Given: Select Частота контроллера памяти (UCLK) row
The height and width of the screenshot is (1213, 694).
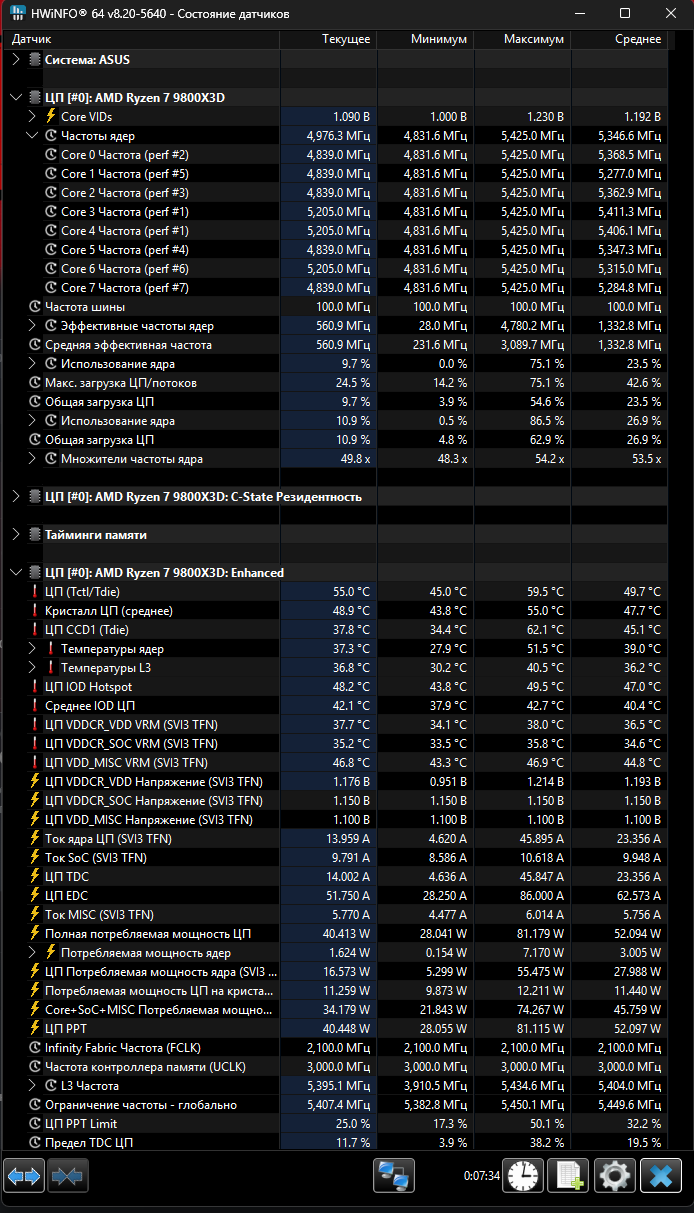Looking at the screenshot, I should coord(334,1067).
